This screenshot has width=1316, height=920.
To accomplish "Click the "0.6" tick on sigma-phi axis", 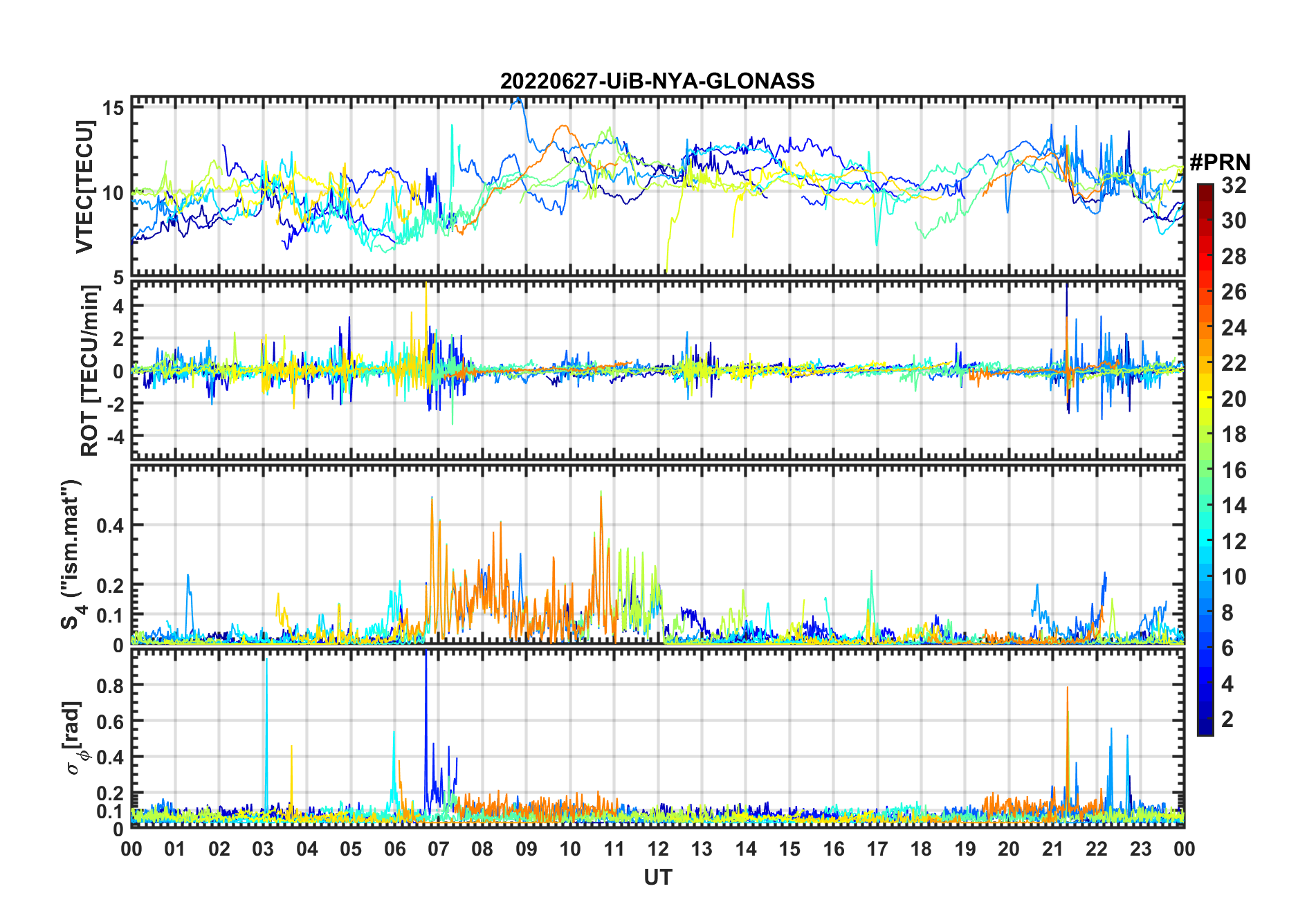I will [x=111, y=721].
